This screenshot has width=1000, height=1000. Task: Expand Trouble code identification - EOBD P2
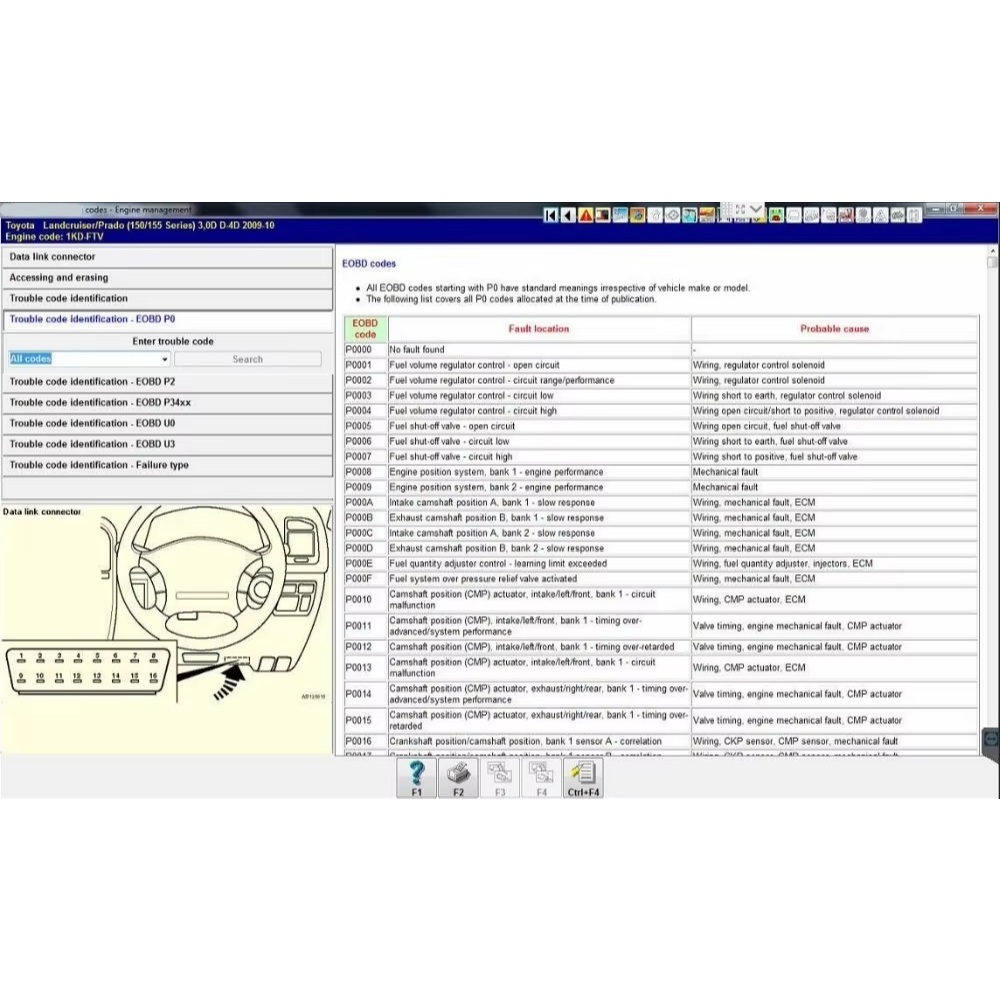[168, 382]
